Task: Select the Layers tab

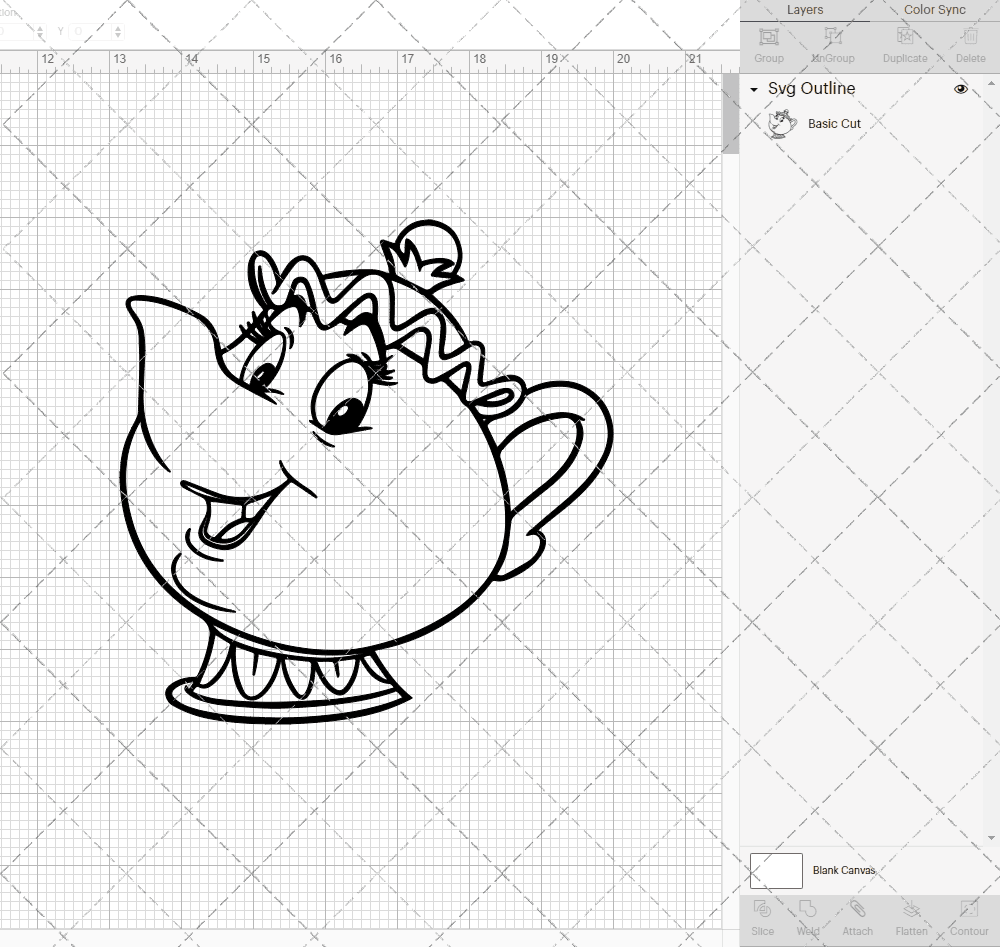Action: pos(805,10)
